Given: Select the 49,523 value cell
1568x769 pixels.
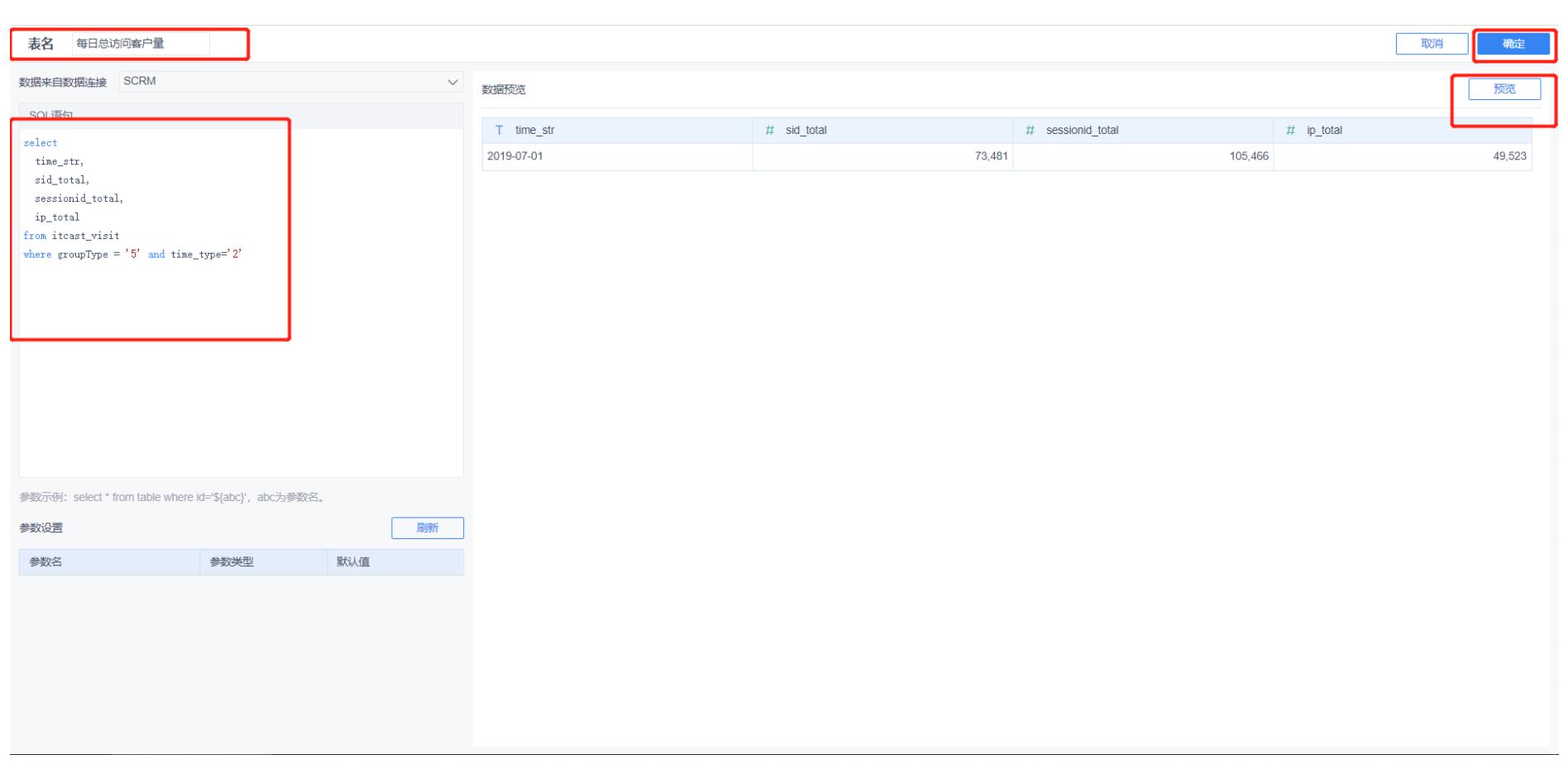Looking at the screenshot, I should (x=1403, y=156).
